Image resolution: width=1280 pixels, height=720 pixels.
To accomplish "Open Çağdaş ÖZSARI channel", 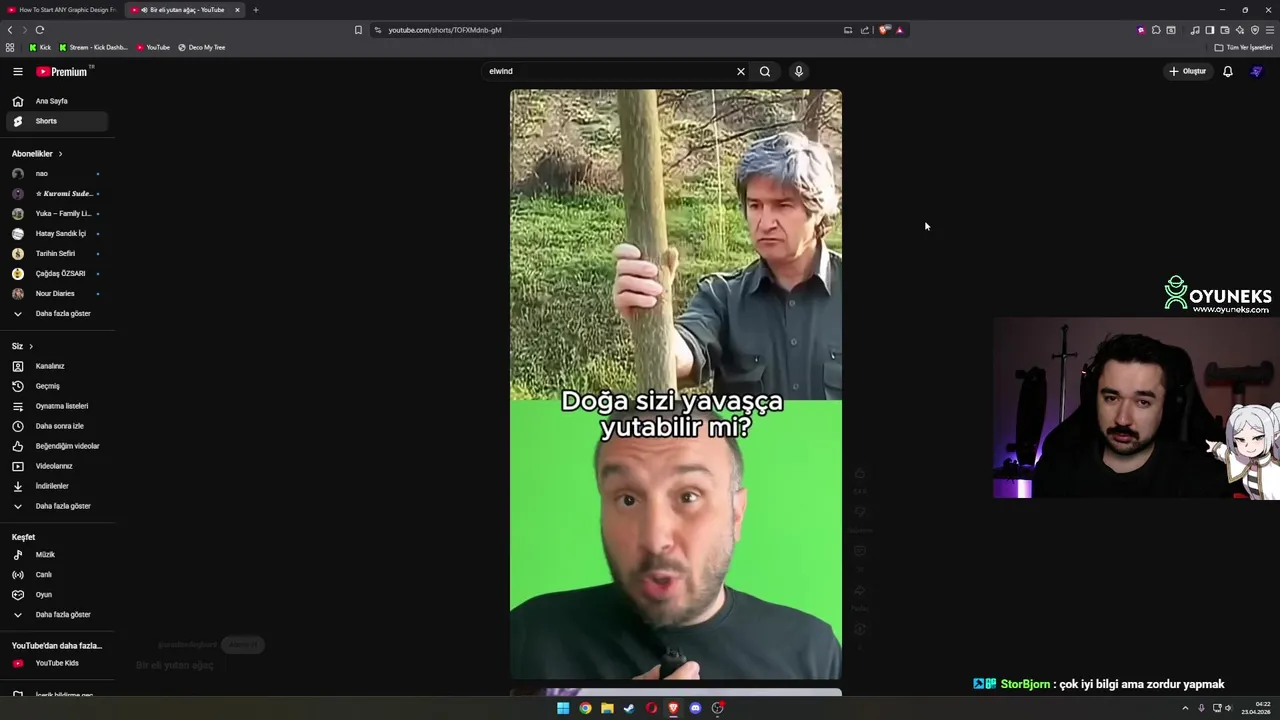I will coord(57,273).
